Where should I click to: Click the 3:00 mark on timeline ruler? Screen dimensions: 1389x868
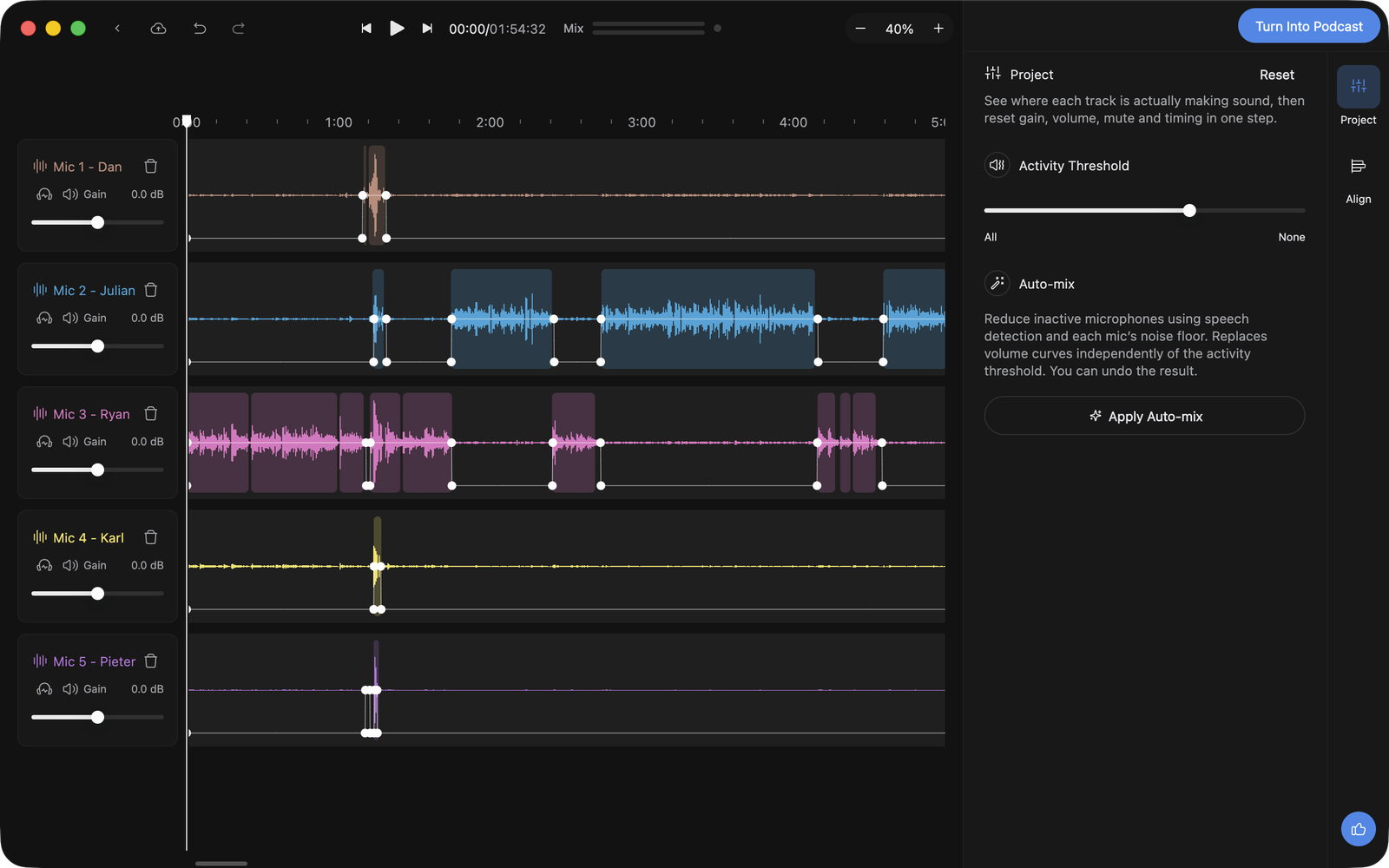pyautogui.click(x=642, y=122)
